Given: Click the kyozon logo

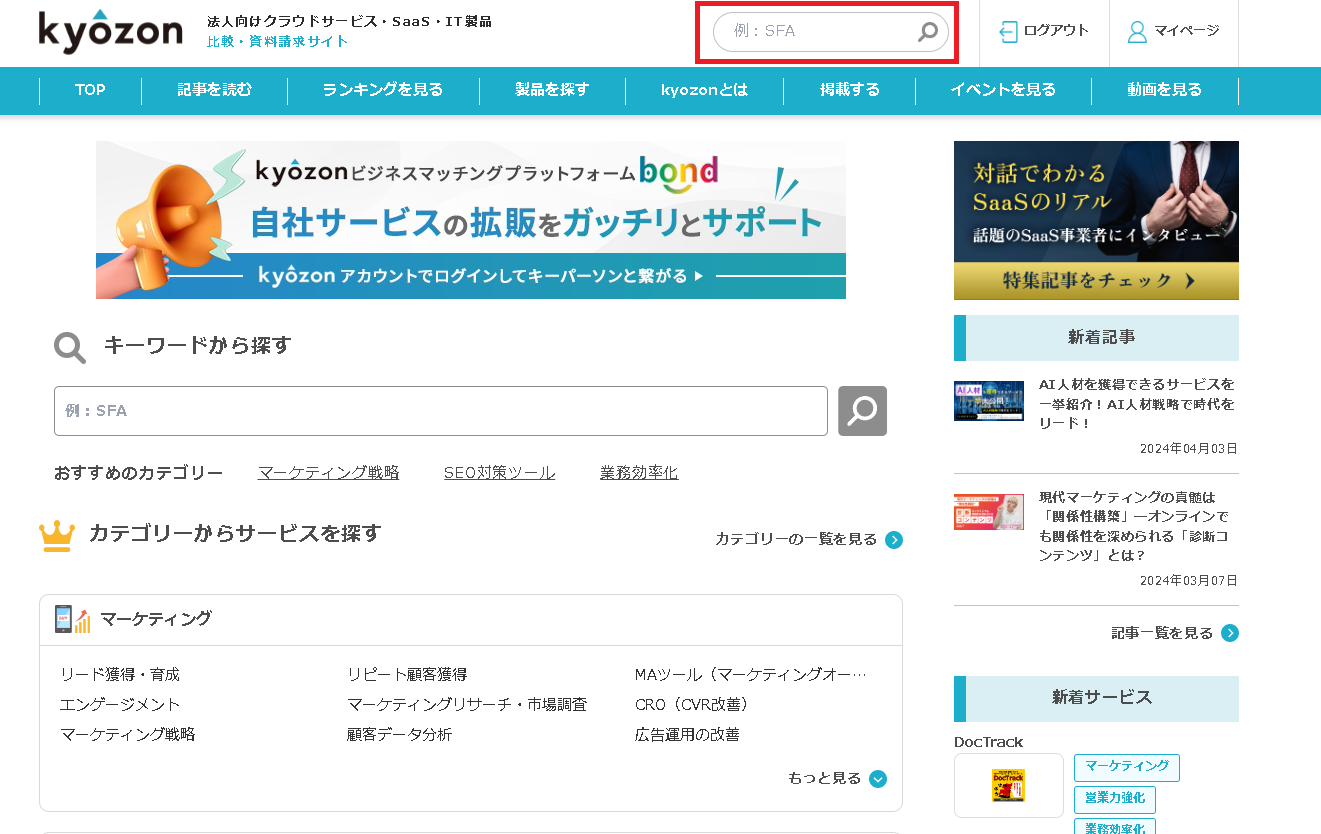Looking at the screenshot, I should pyautogui.click(x=110, y=31).
